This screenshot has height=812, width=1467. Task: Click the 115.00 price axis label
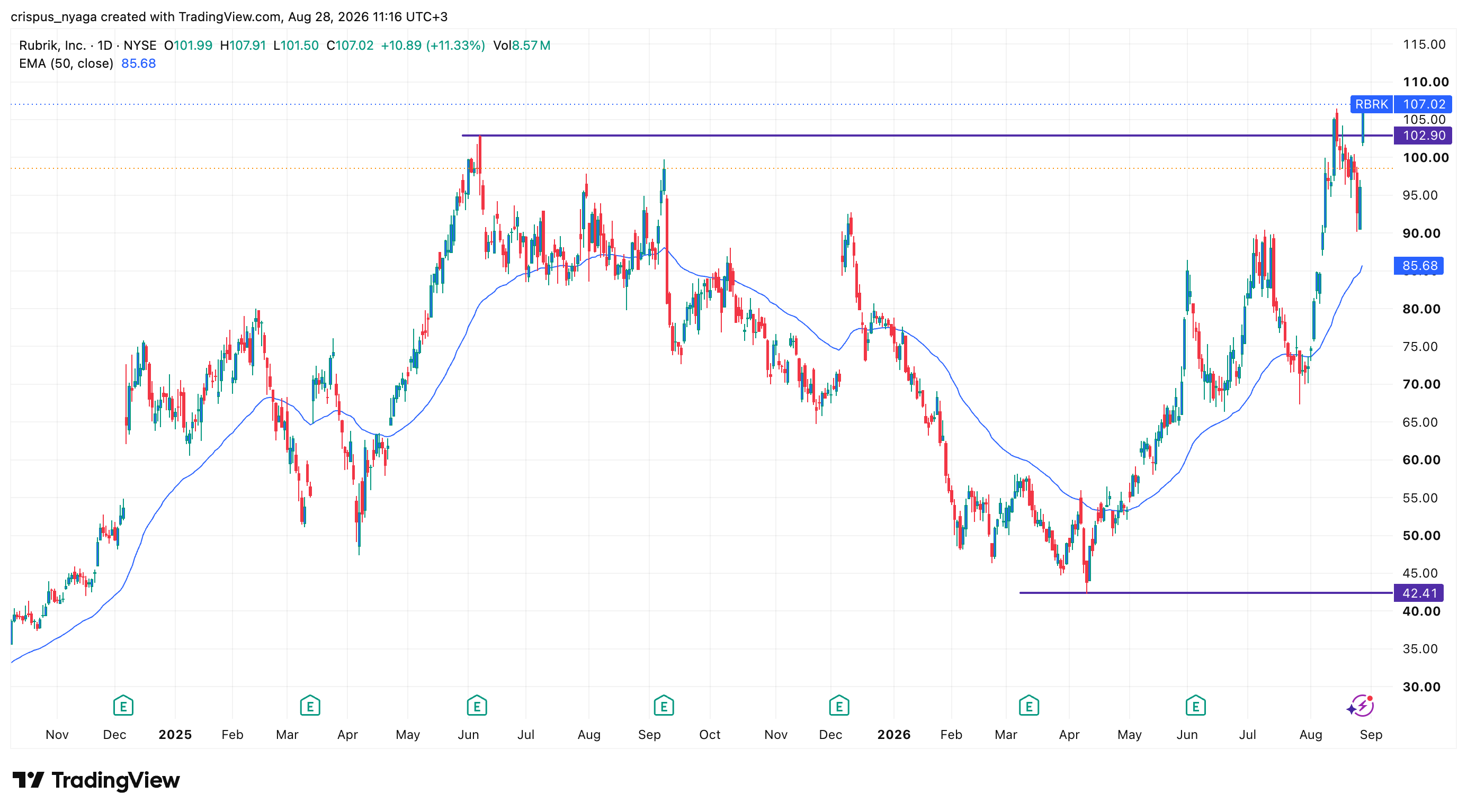(x=1424, y=44)
